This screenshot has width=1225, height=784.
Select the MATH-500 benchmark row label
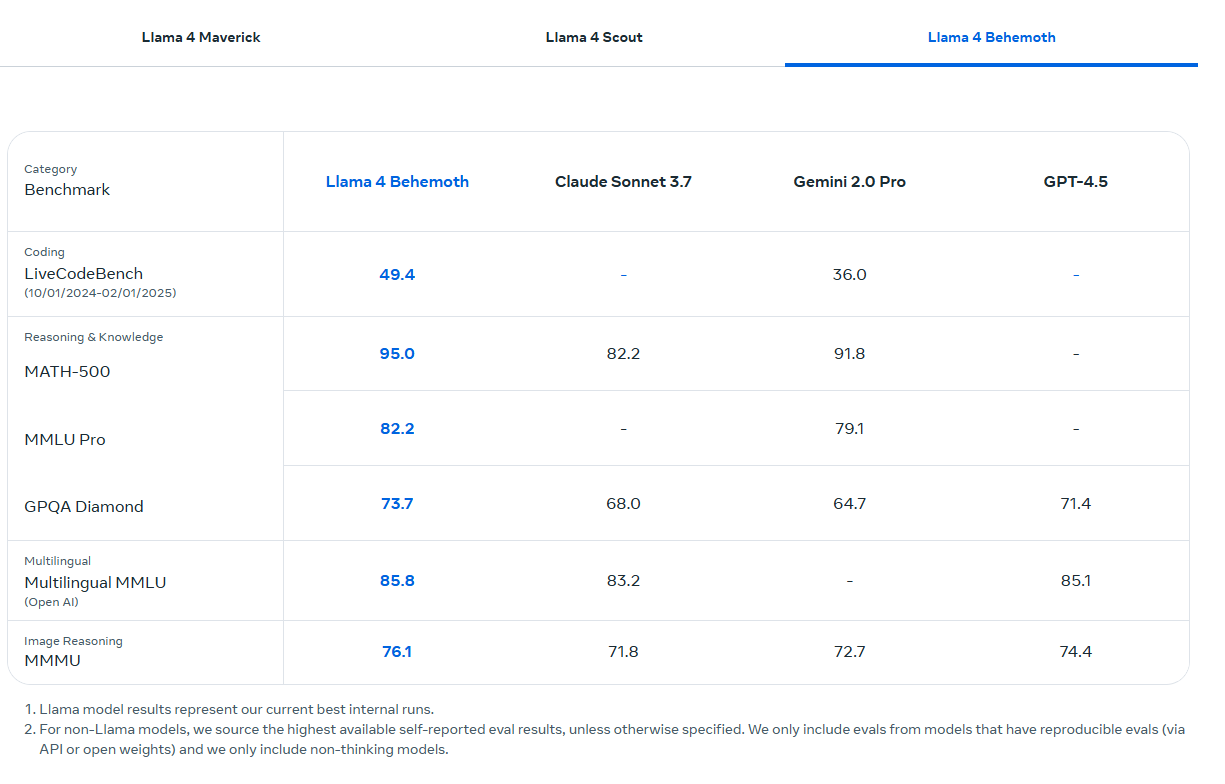(67, 372)
